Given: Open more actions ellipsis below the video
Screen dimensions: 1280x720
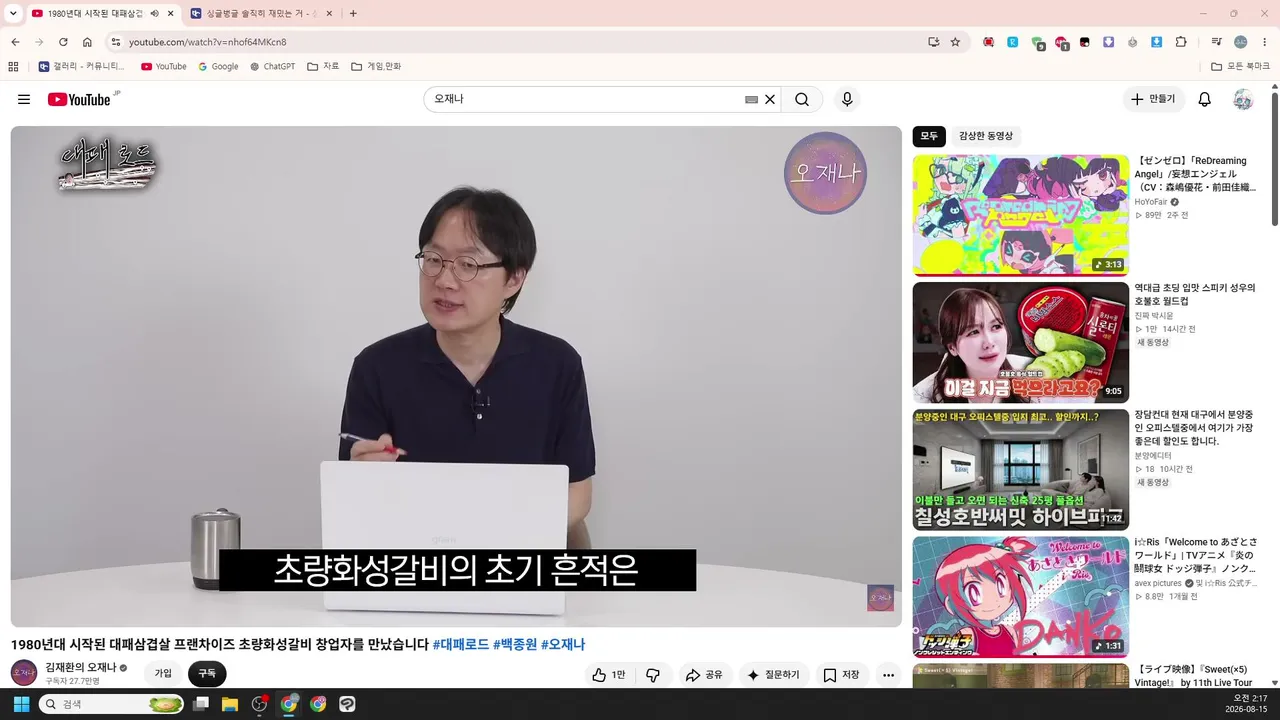Looking at the screenshot, I should [x=888, y=675].
